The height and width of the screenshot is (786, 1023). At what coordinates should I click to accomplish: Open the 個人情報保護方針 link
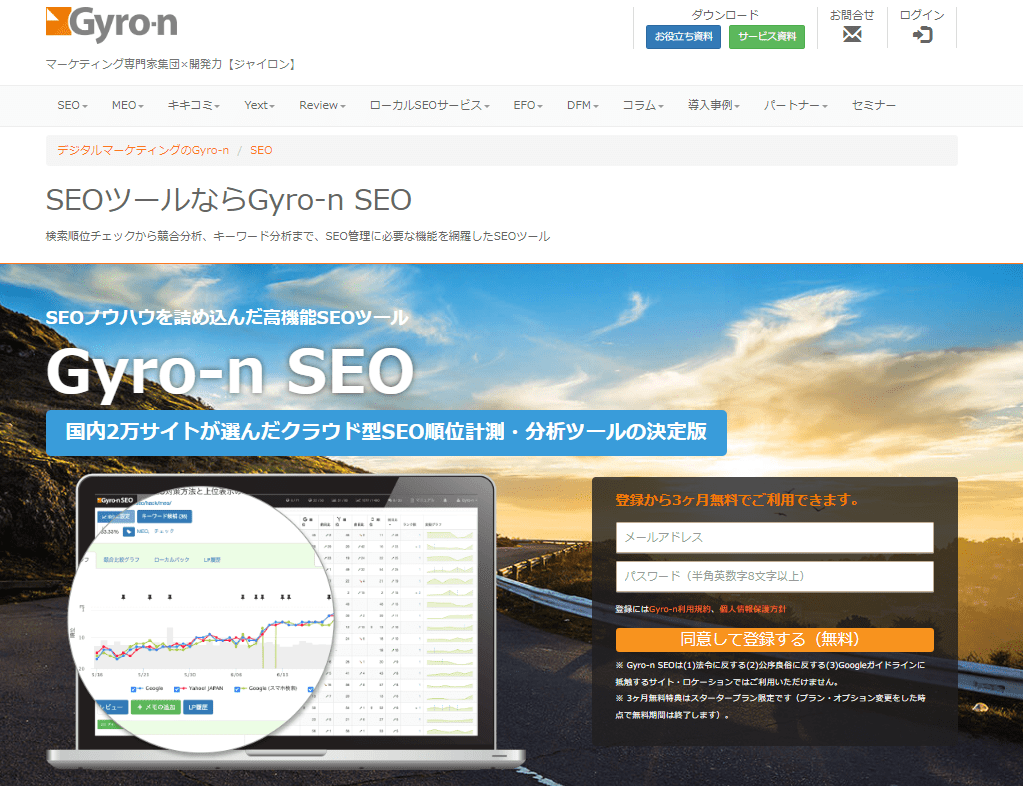(752, 609)
